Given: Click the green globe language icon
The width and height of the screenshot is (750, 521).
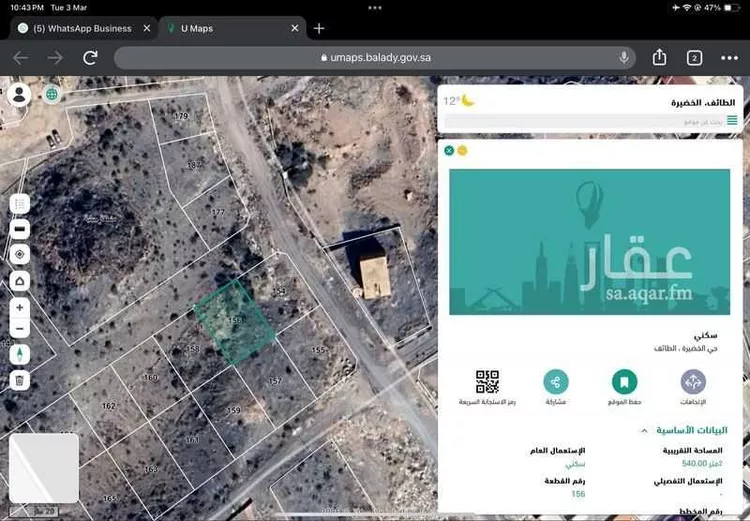Looking at the screenshot, I should tap(52, 94).
